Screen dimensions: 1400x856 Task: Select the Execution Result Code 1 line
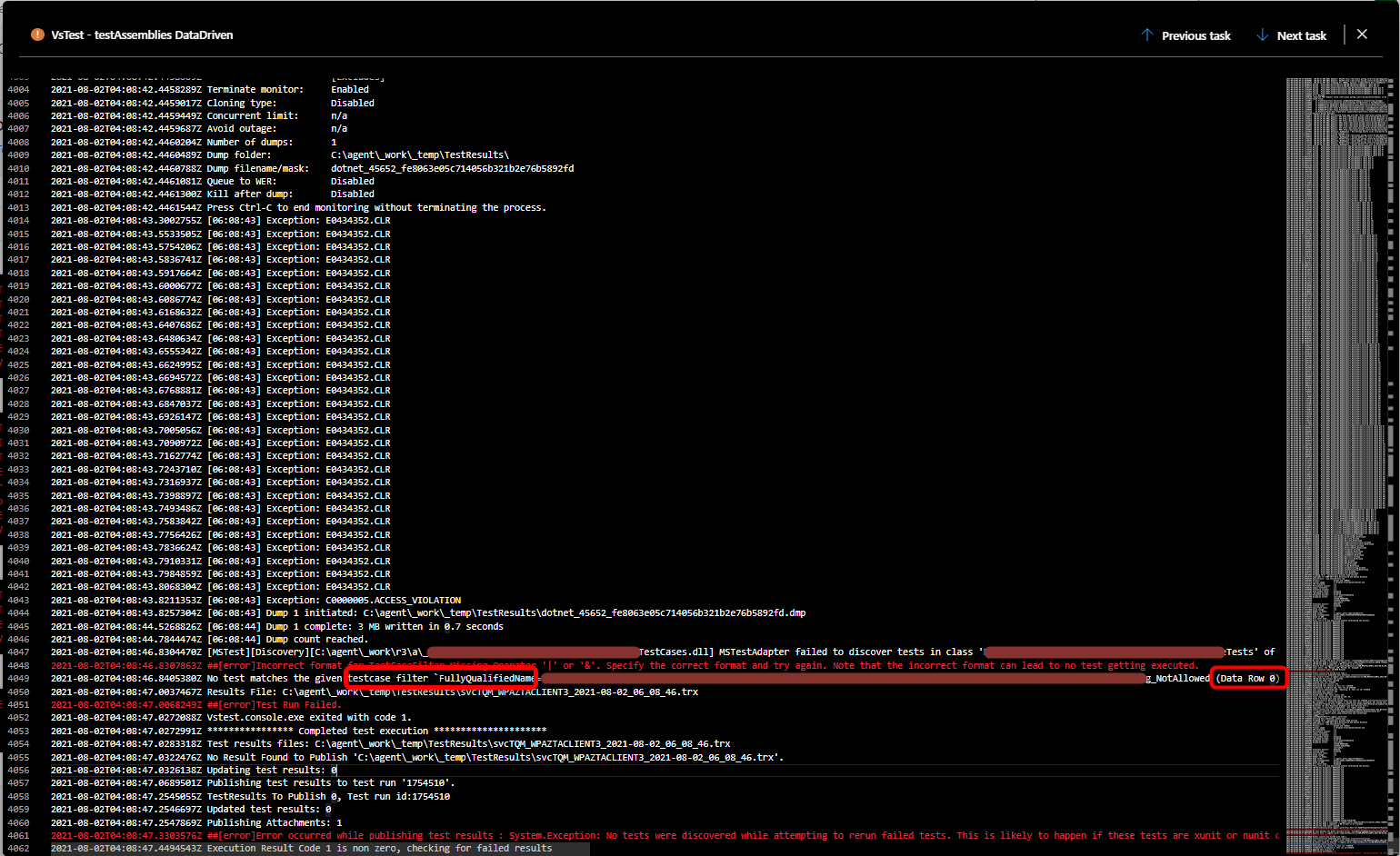pyautogui.click(x=301, y=848)
